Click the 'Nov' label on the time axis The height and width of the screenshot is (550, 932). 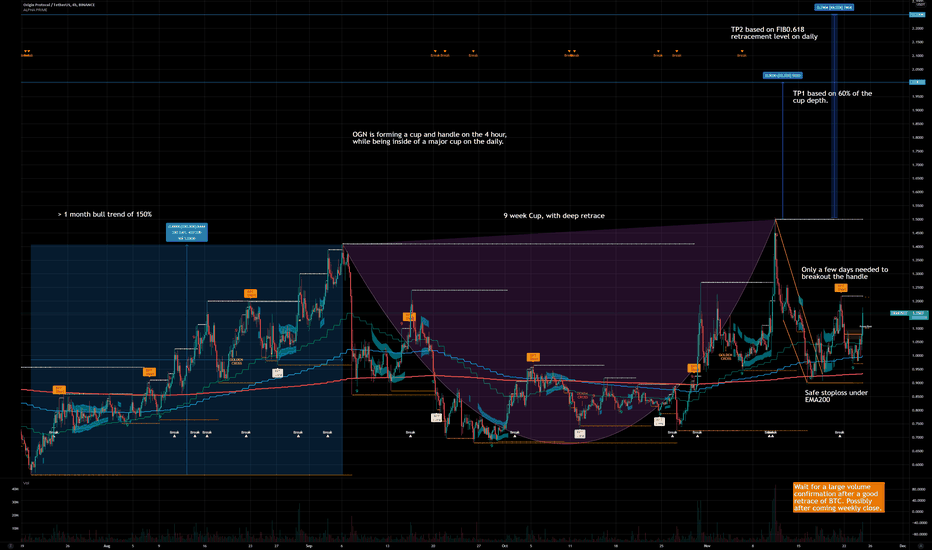[x=707, y=546]
